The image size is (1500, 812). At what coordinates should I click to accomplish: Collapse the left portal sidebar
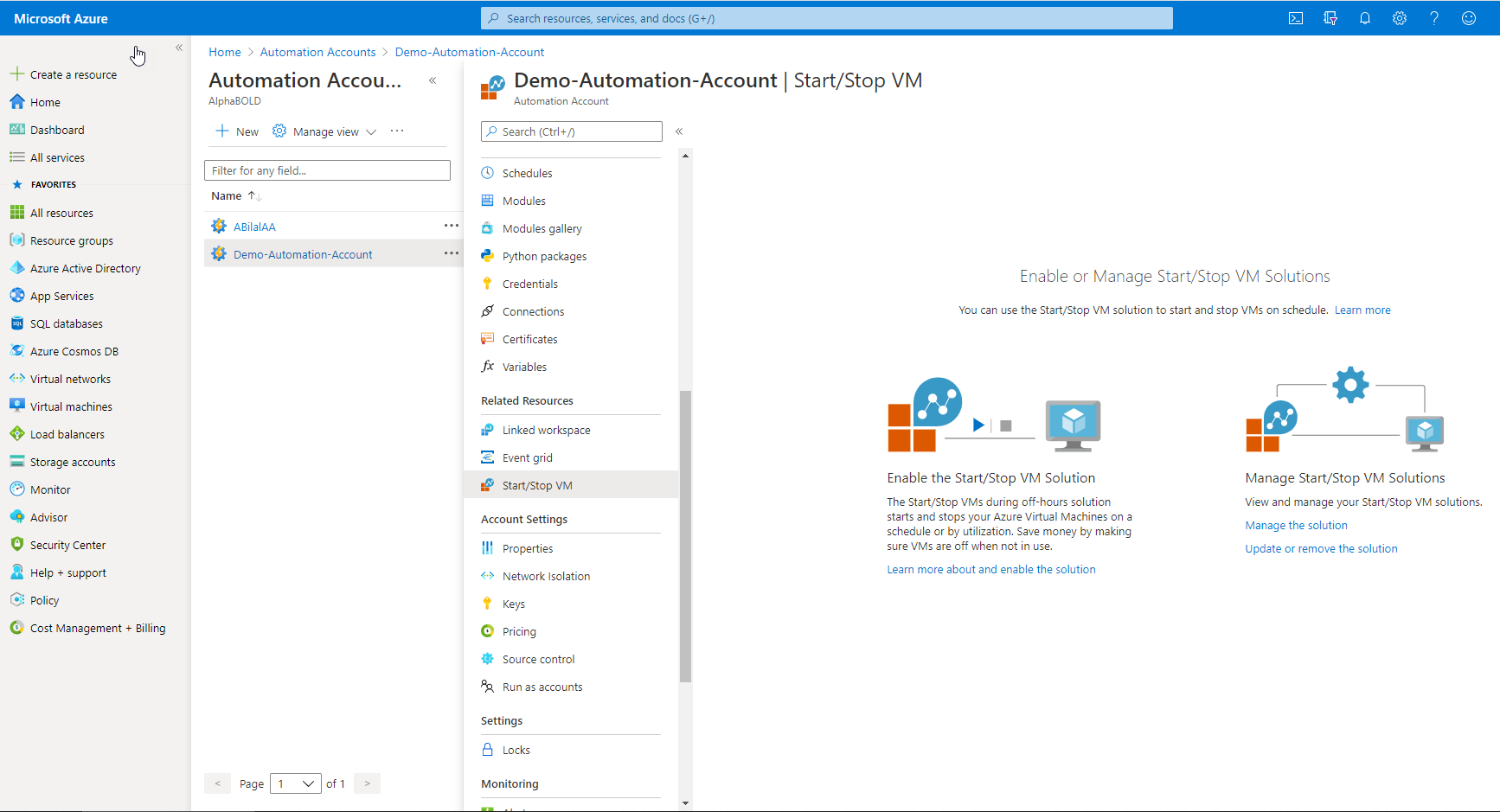(179, 48)
